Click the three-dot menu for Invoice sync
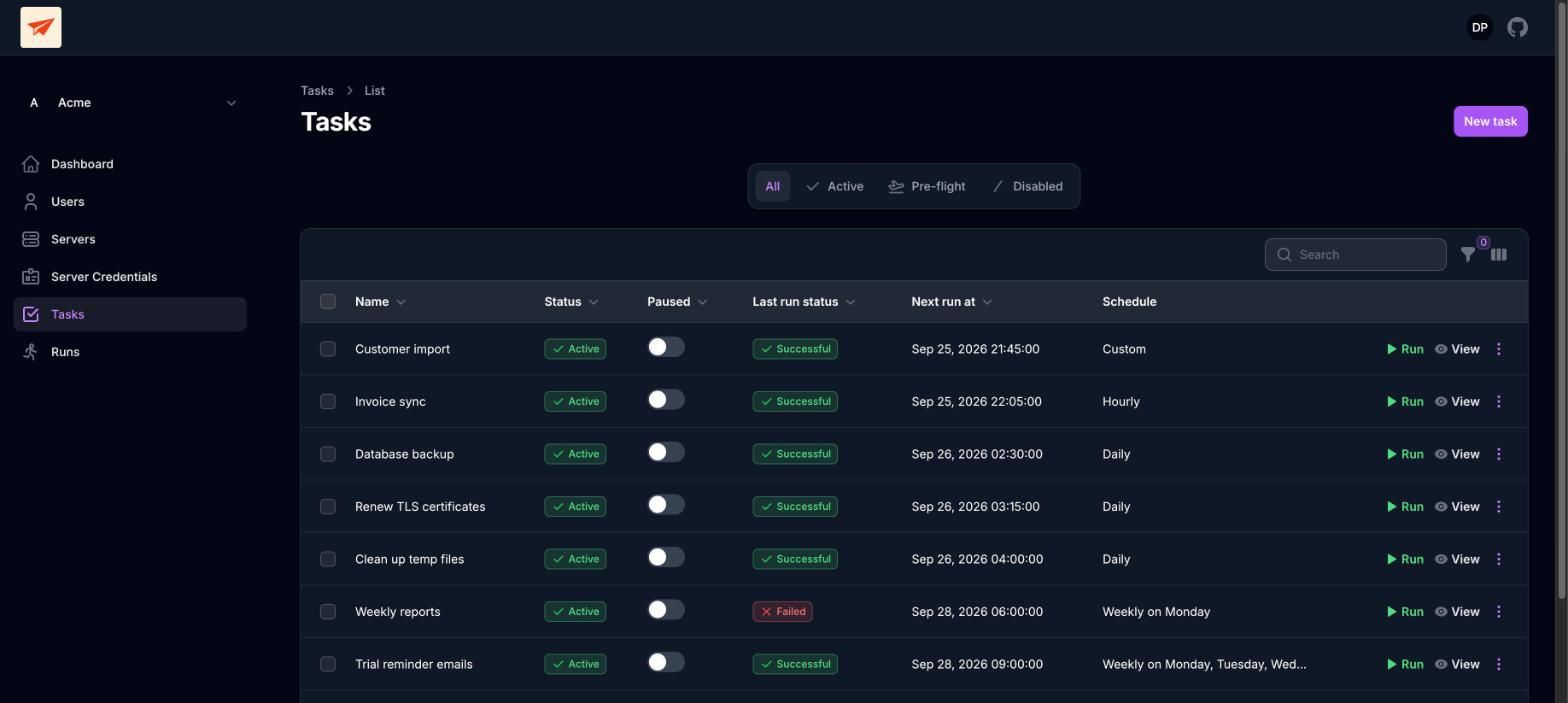 pyautogui.click(x=1498, y=402)
